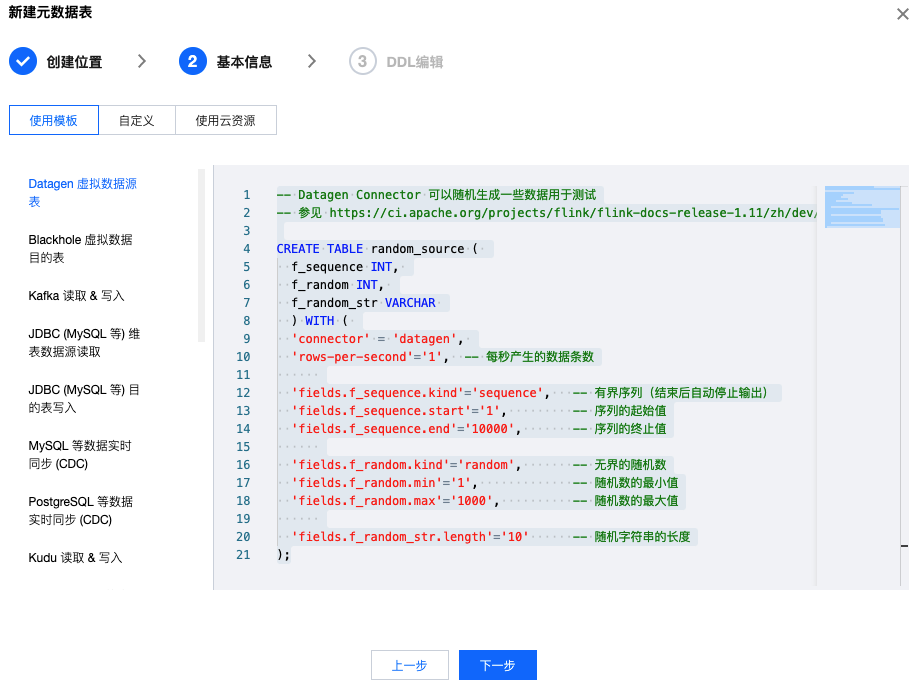Click the code editor minimap preview

point(862,207)
